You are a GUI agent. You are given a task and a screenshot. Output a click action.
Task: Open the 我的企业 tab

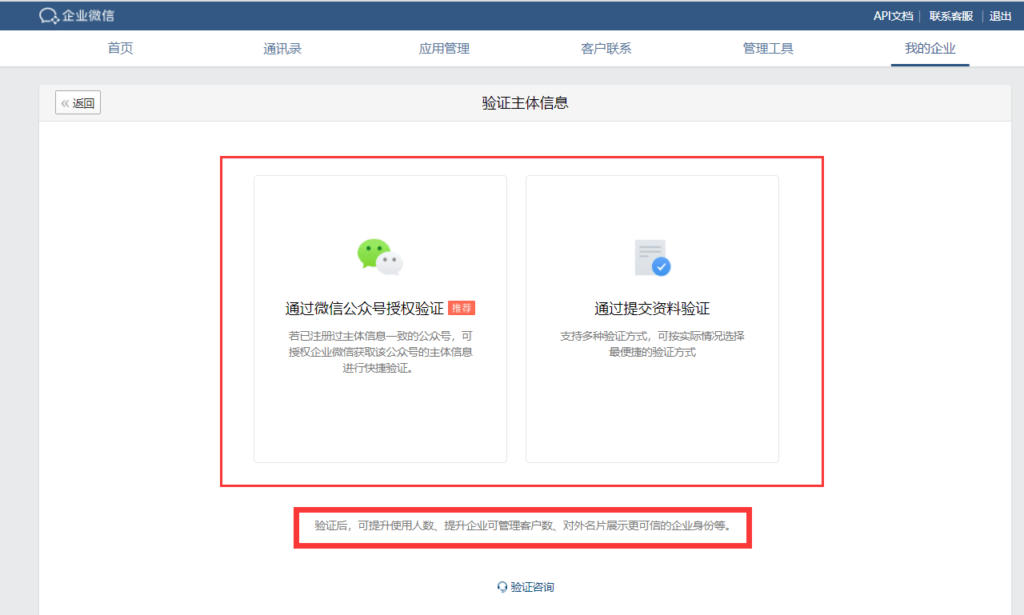point(930,48)
